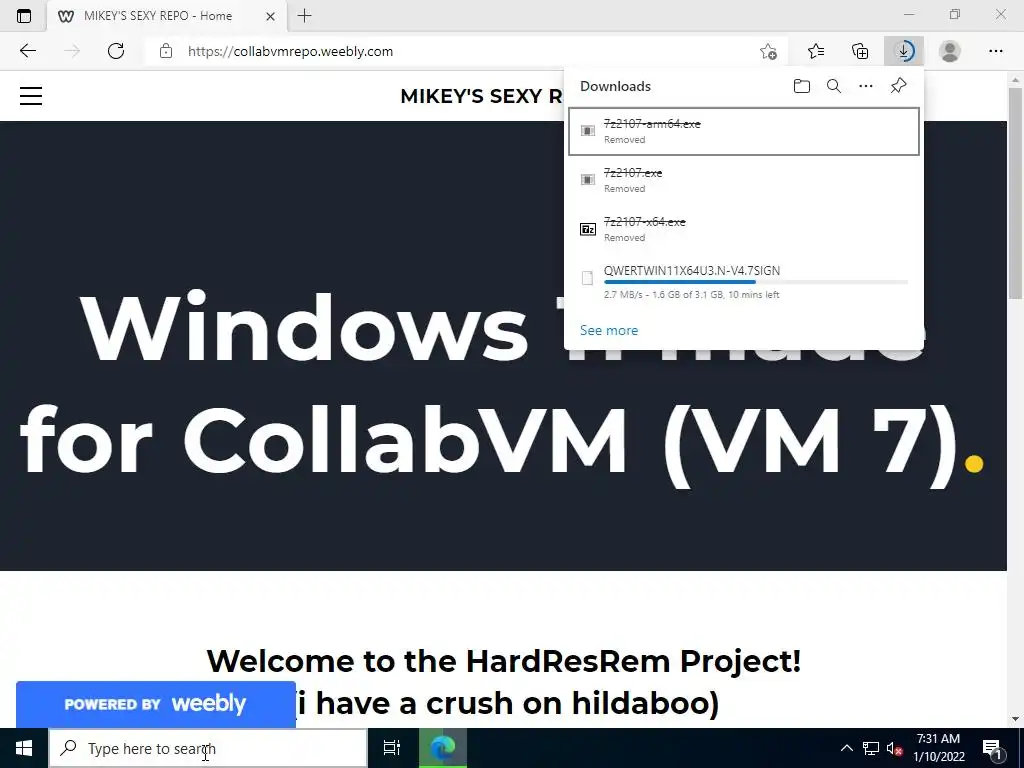Open the Windows Start menu
The image size is (1024, 768).
(x=24, y=748)
